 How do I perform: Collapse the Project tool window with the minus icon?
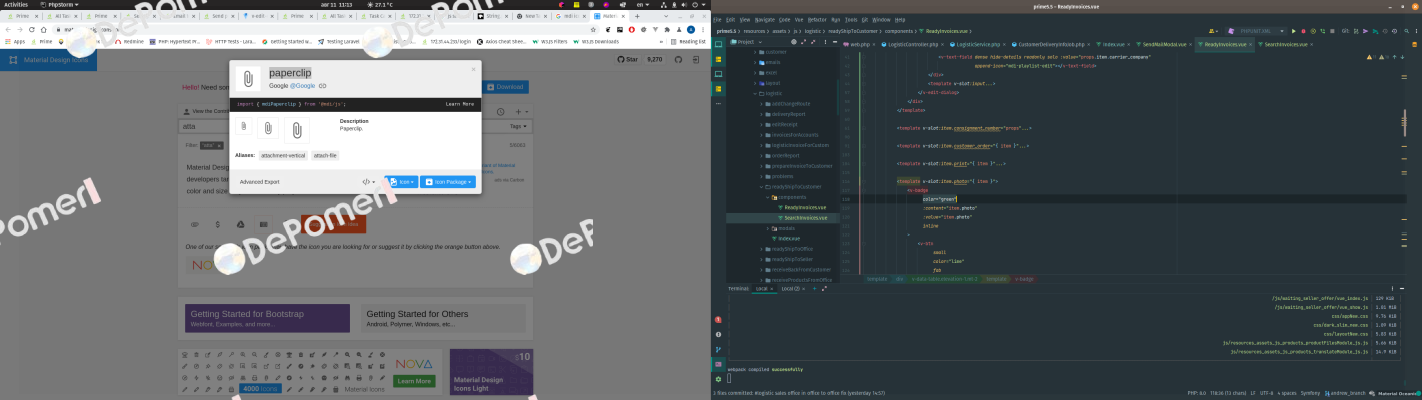point(834,42)
